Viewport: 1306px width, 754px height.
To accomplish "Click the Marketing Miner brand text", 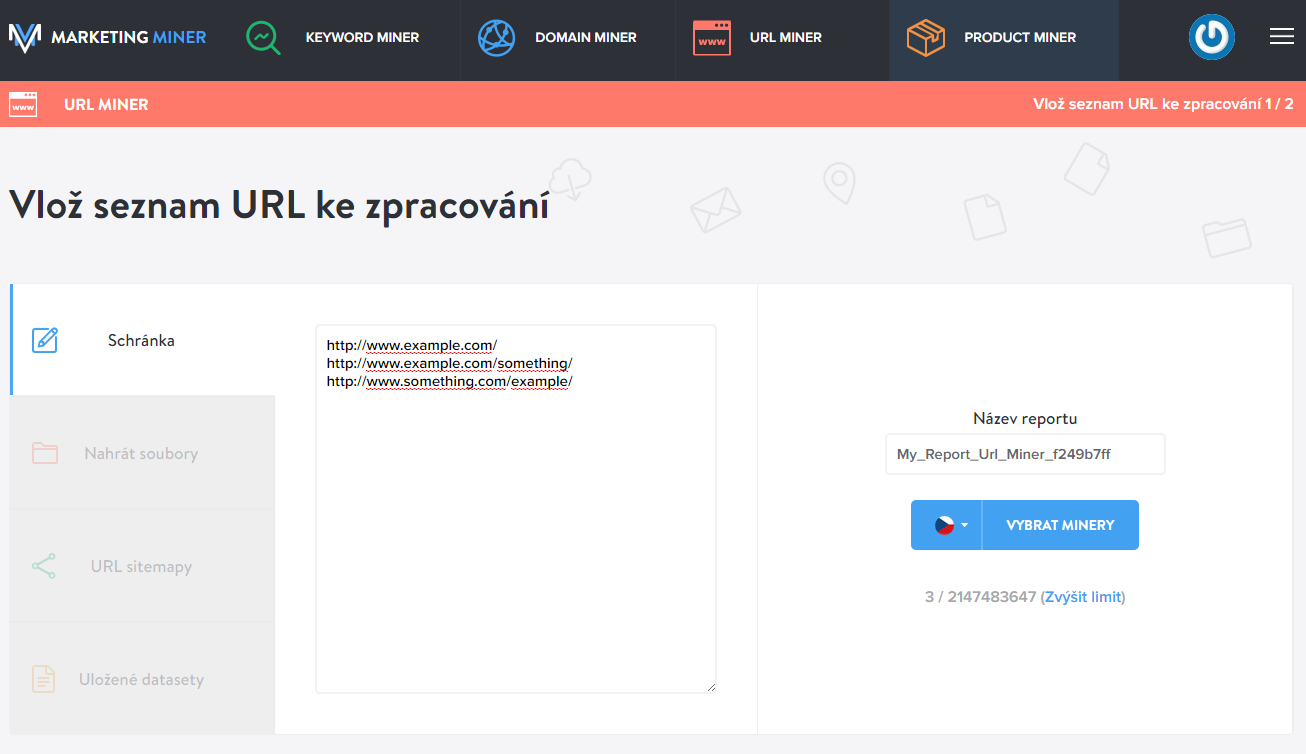I will tap(128, 38).
